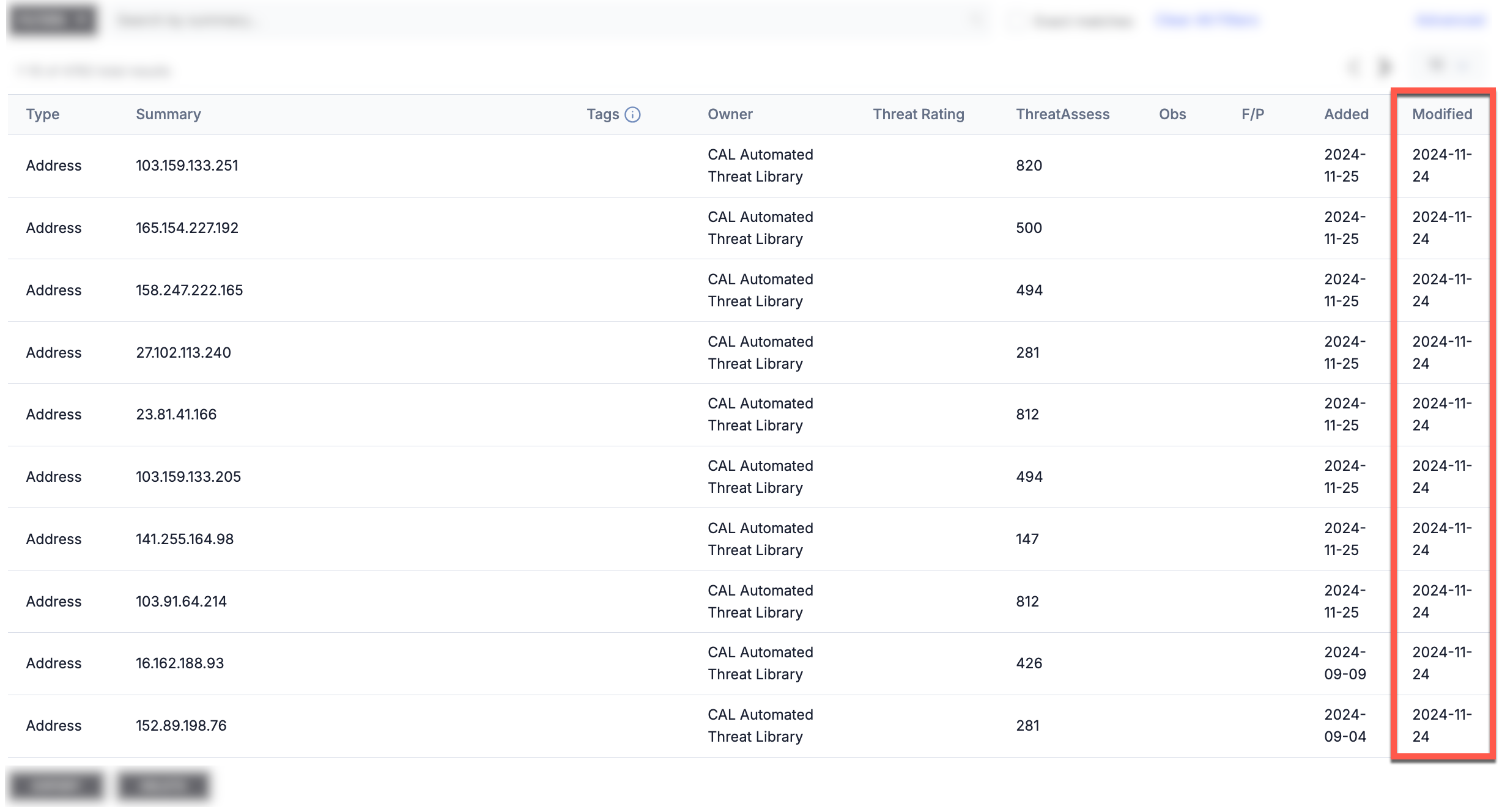
Task: Click Modified date 2024-11-24 for 152.89.198.76
Action: click(x=1442, y=726)
